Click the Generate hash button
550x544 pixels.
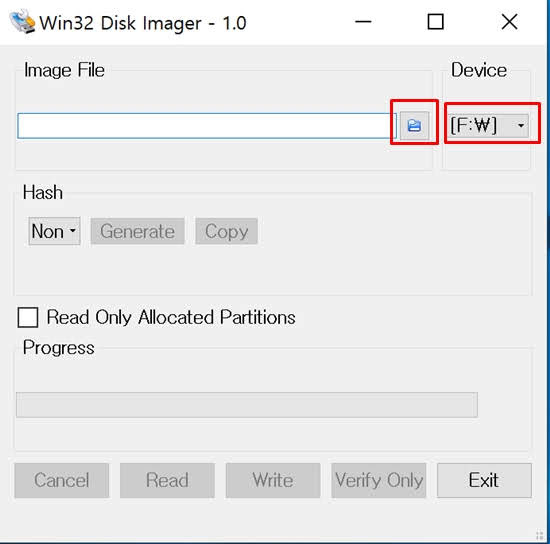click(138, 231)
